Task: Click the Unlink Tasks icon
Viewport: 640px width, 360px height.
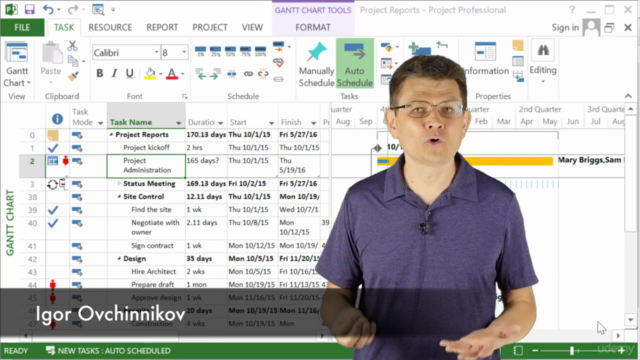Action: pos(263,74)
